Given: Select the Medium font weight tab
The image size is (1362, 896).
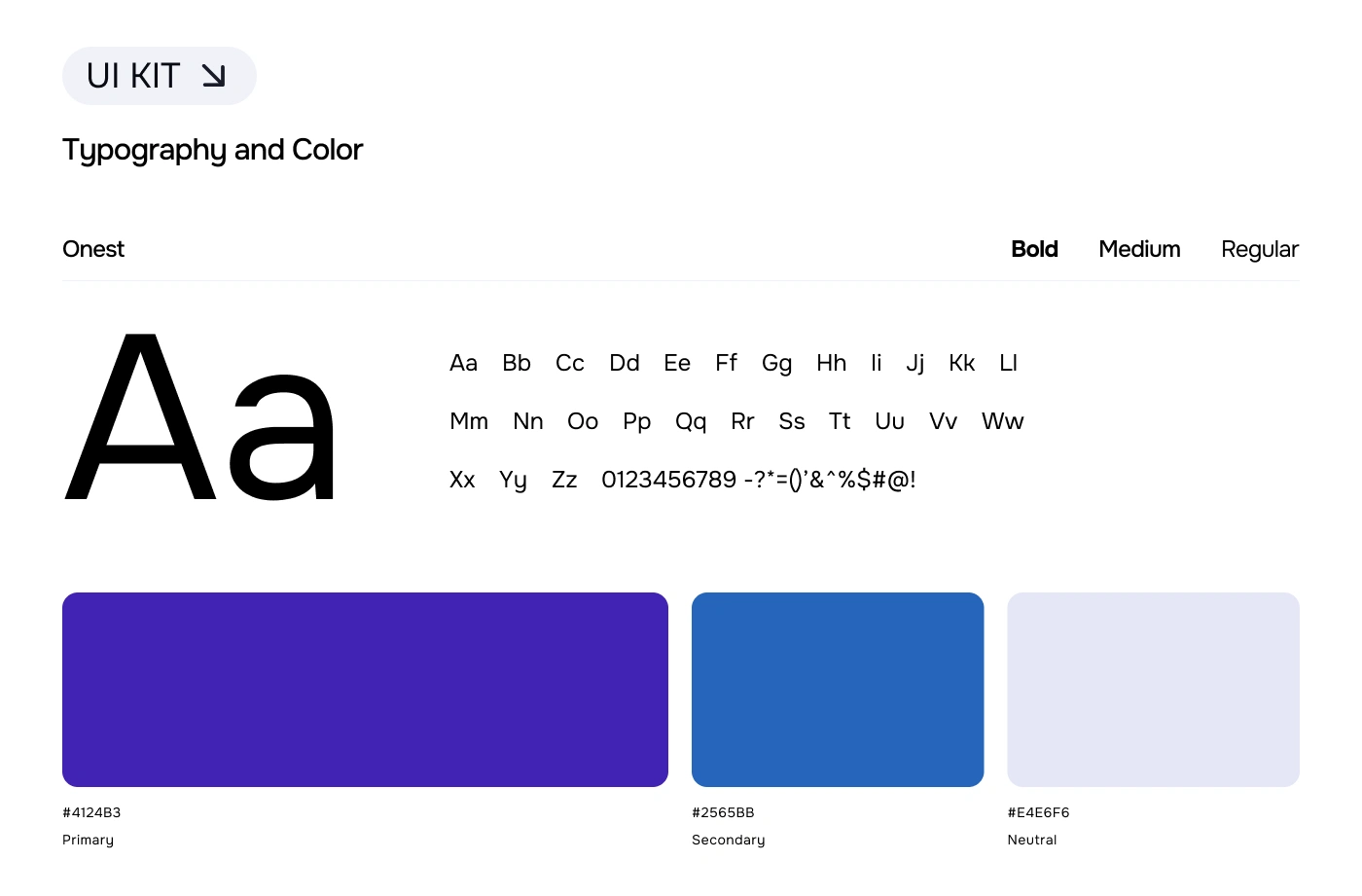Looking at the screenshot, I should [x=1139, y=249].
